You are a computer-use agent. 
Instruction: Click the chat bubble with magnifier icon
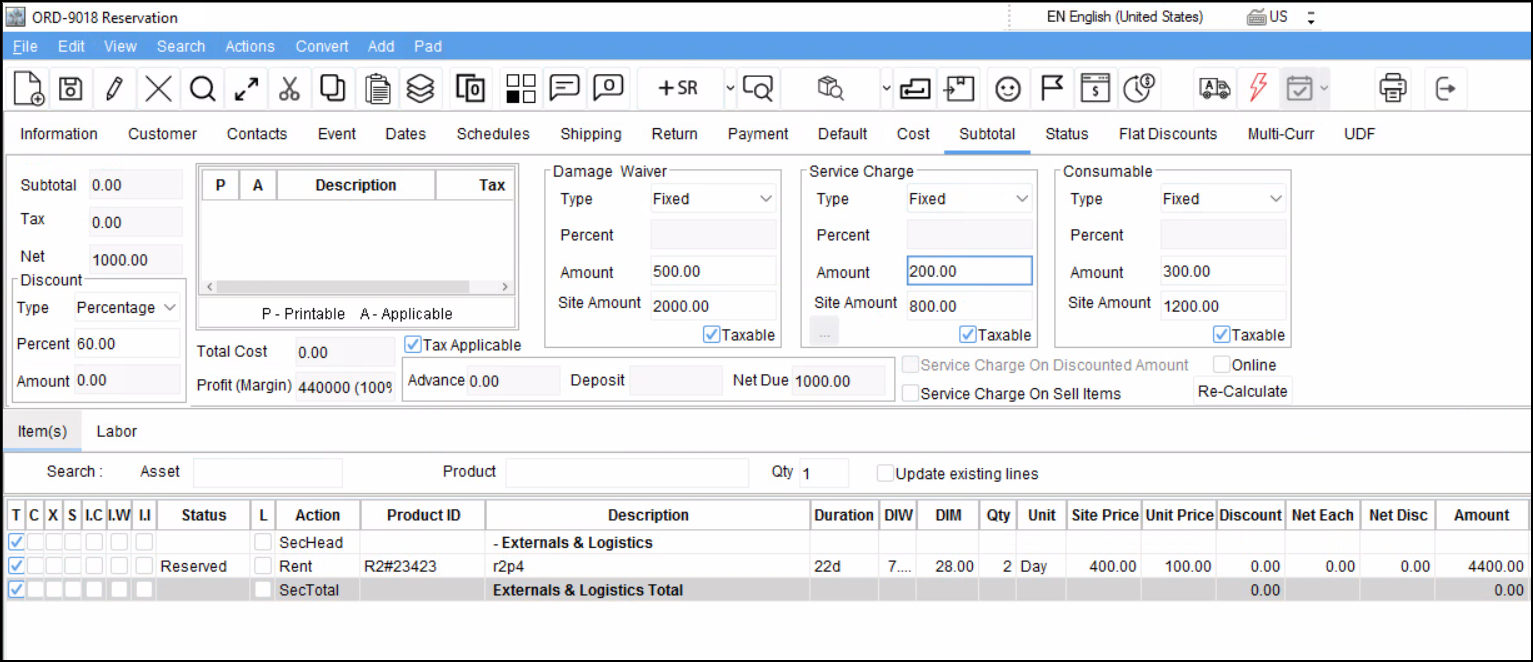tap(759, 88)
